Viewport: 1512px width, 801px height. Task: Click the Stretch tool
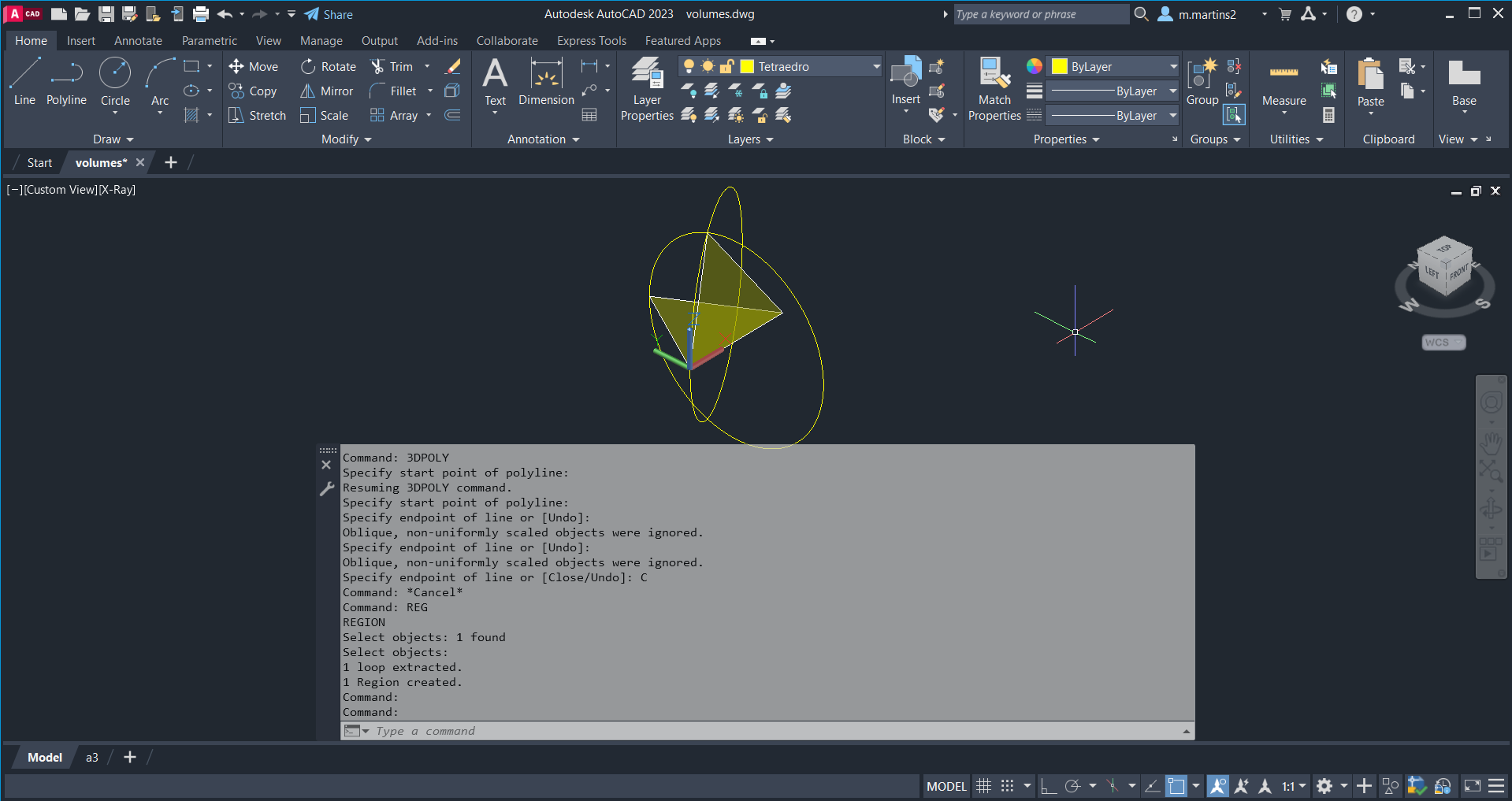pos(257,116)
